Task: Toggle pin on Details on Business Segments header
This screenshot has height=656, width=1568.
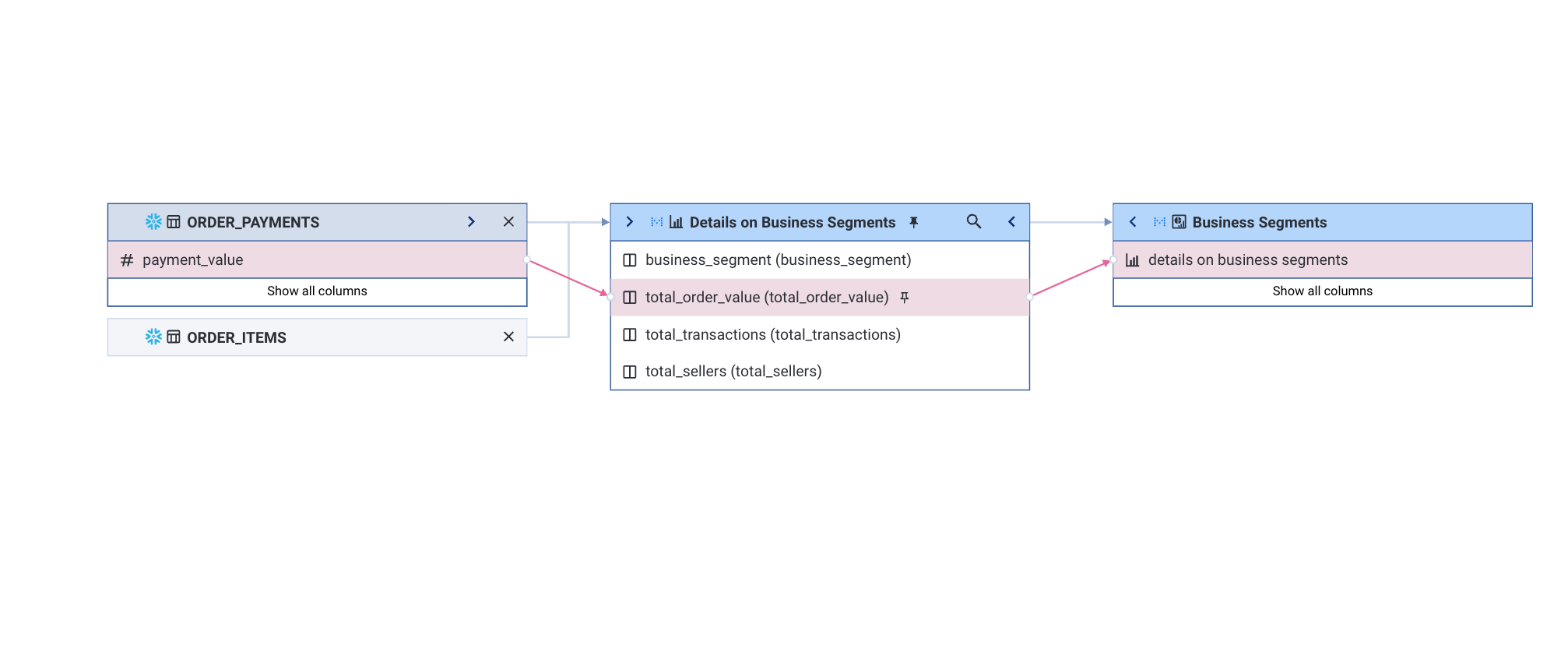Action: pos(914,223)
